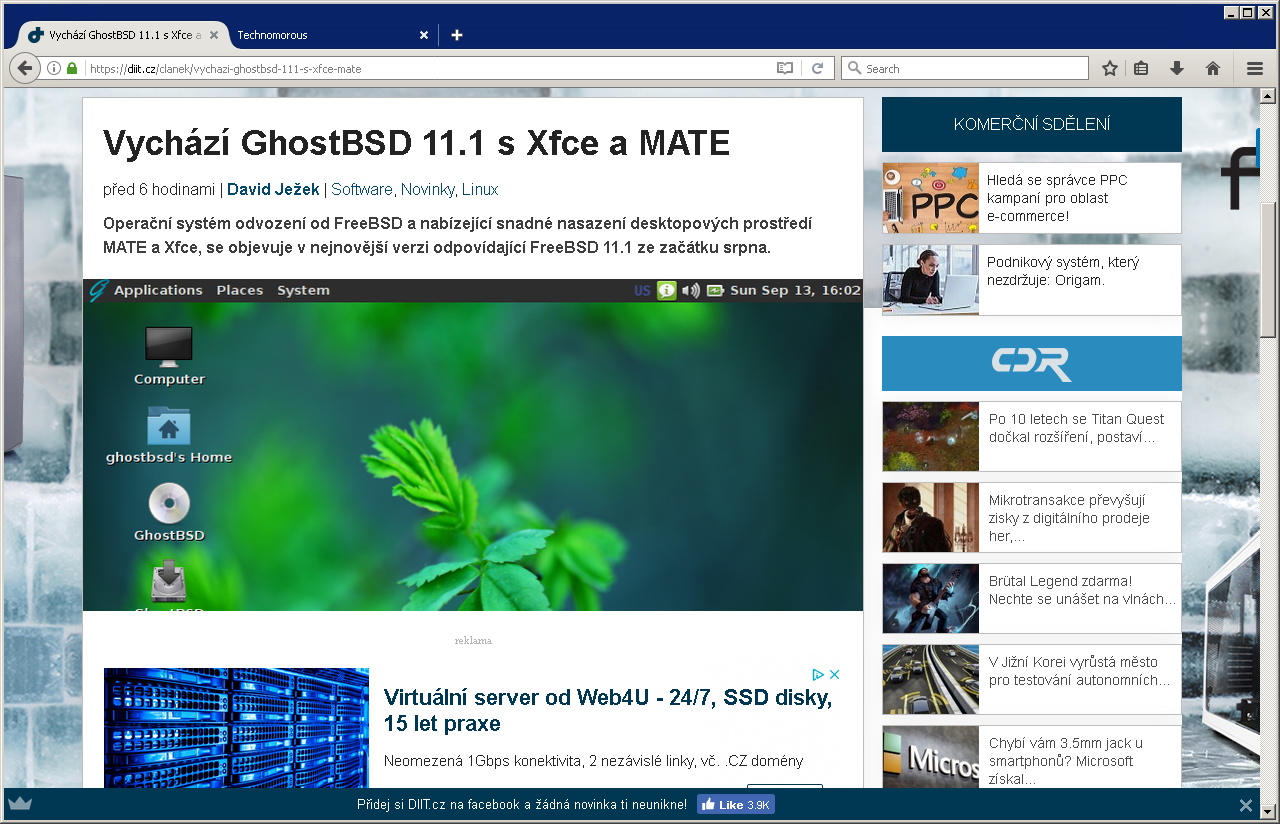
Task: Open the Hledá se správce PPC article
Action: (x=1057, y=198)
